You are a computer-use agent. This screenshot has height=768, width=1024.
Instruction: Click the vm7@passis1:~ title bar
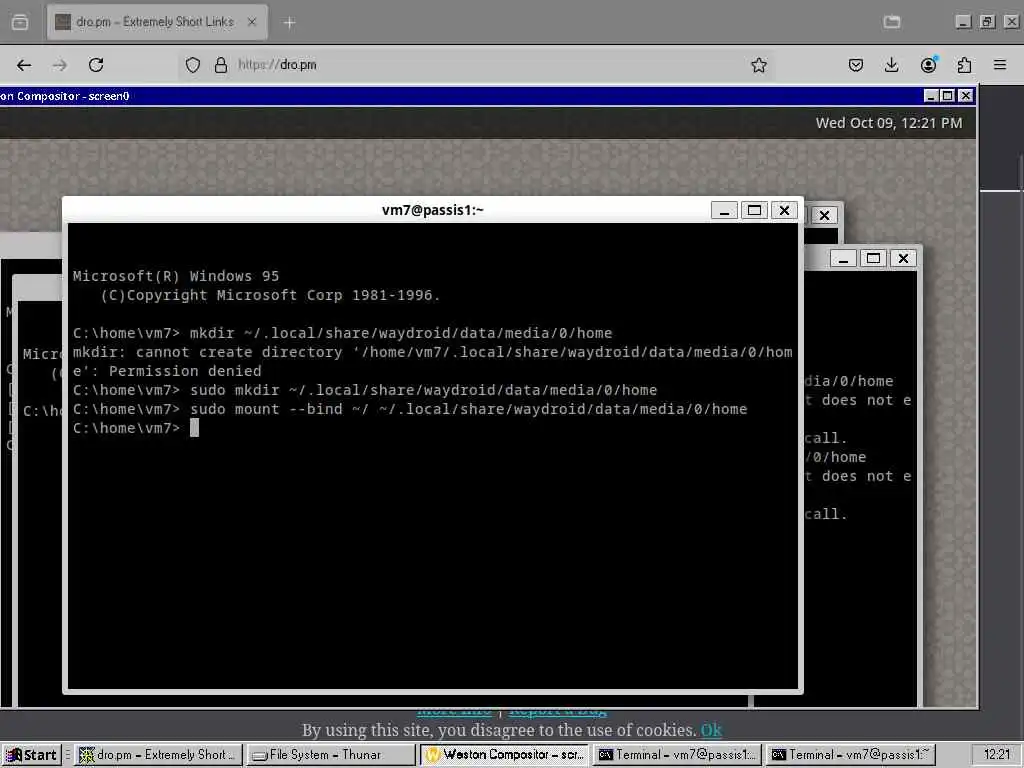(x=432, y=210)
